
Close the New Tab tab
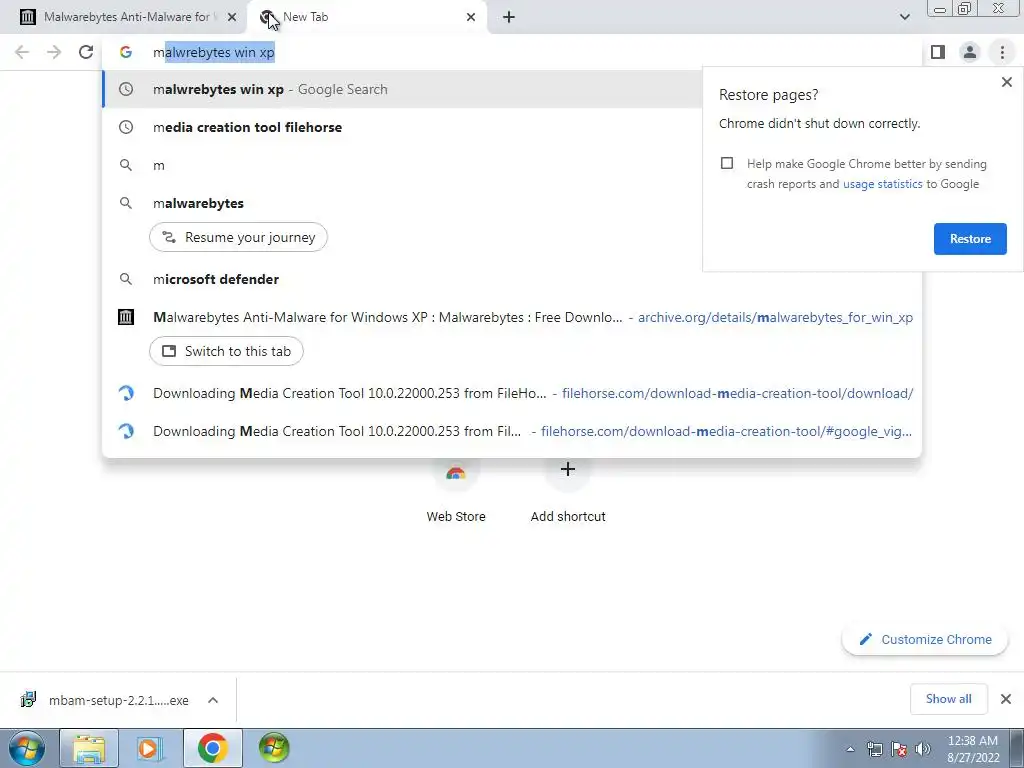[x=471, y=17]
